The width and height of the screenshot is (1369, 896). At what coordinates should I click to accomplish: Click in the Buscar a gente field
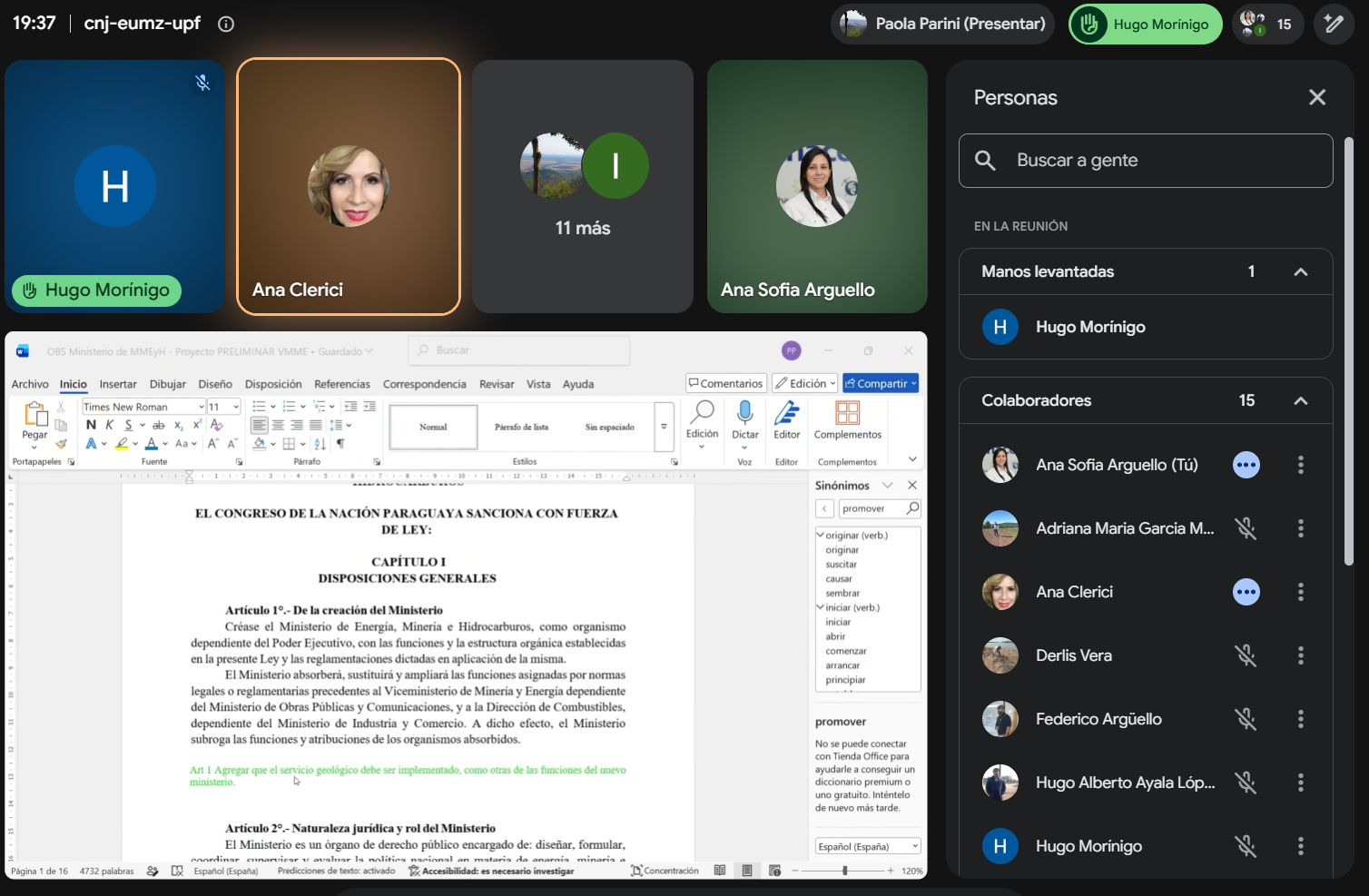pos(1146,161)
